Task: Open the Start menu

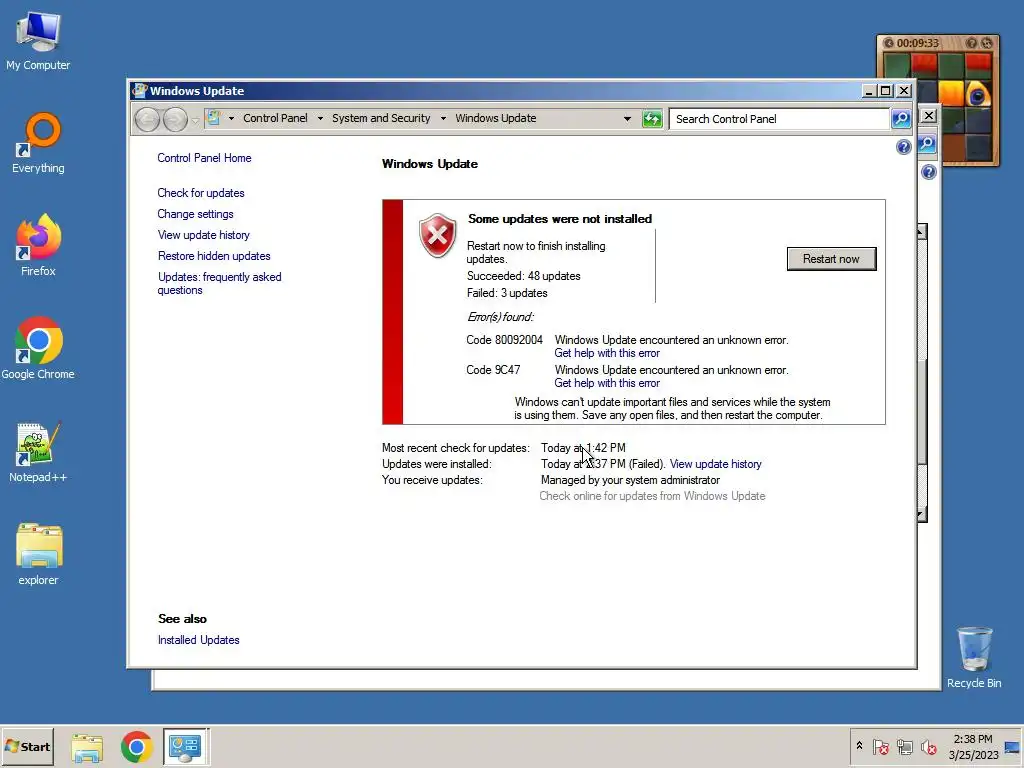Action: (x=27, y=746)
